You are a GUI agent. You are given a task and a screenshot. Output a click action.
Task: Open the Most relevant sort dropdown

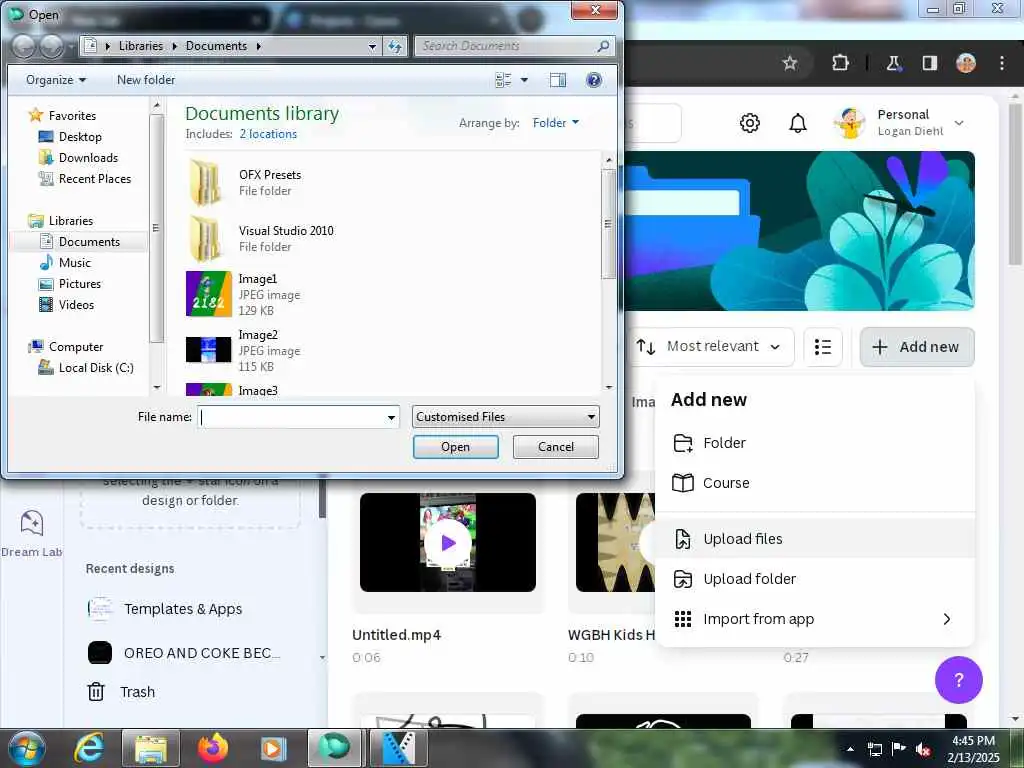710,347
